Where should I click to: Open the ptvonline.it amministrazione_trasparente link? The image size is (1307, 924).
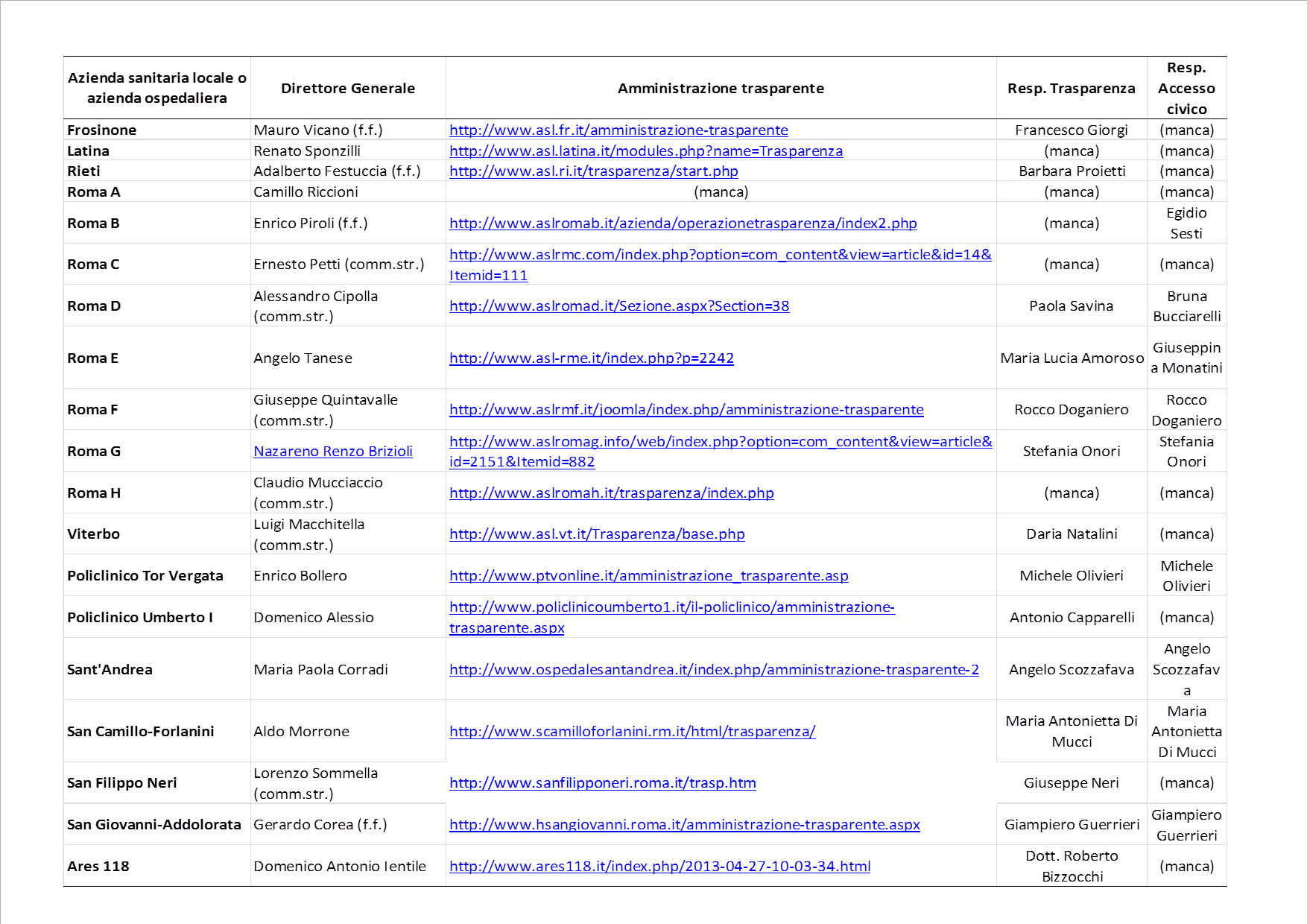pyautogui.click(x=649, y=575)
